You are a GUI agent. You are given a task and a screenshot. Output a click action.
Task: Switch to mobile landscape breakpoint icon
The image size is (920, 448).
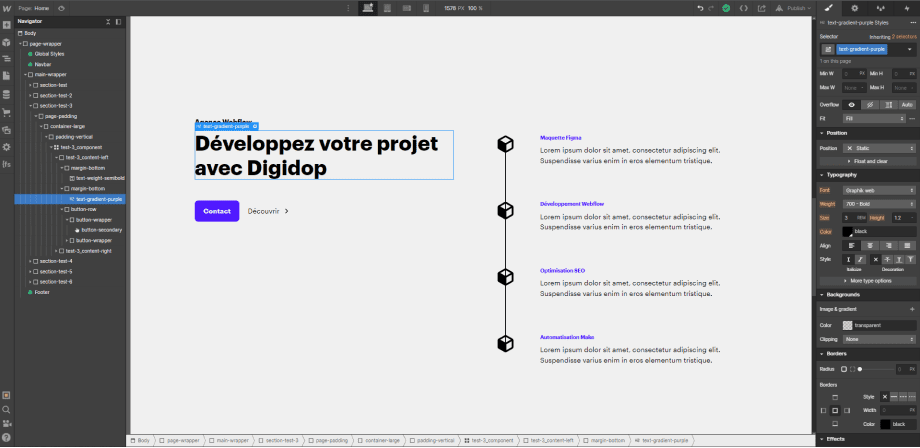406,8
